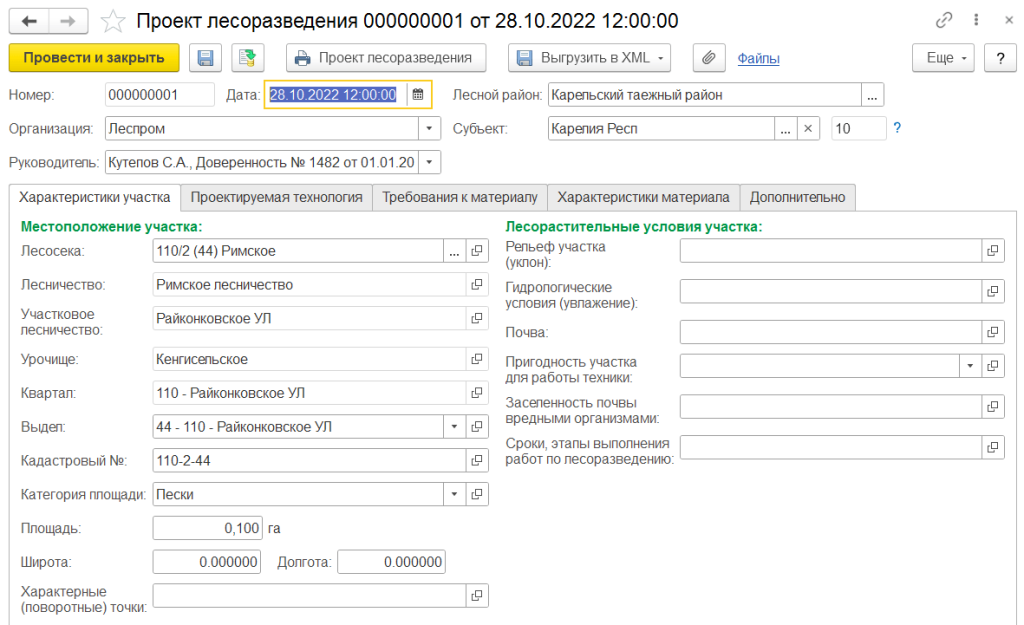
Task: Expand Пригодность участка для техники dropdown
Action: 970,366
